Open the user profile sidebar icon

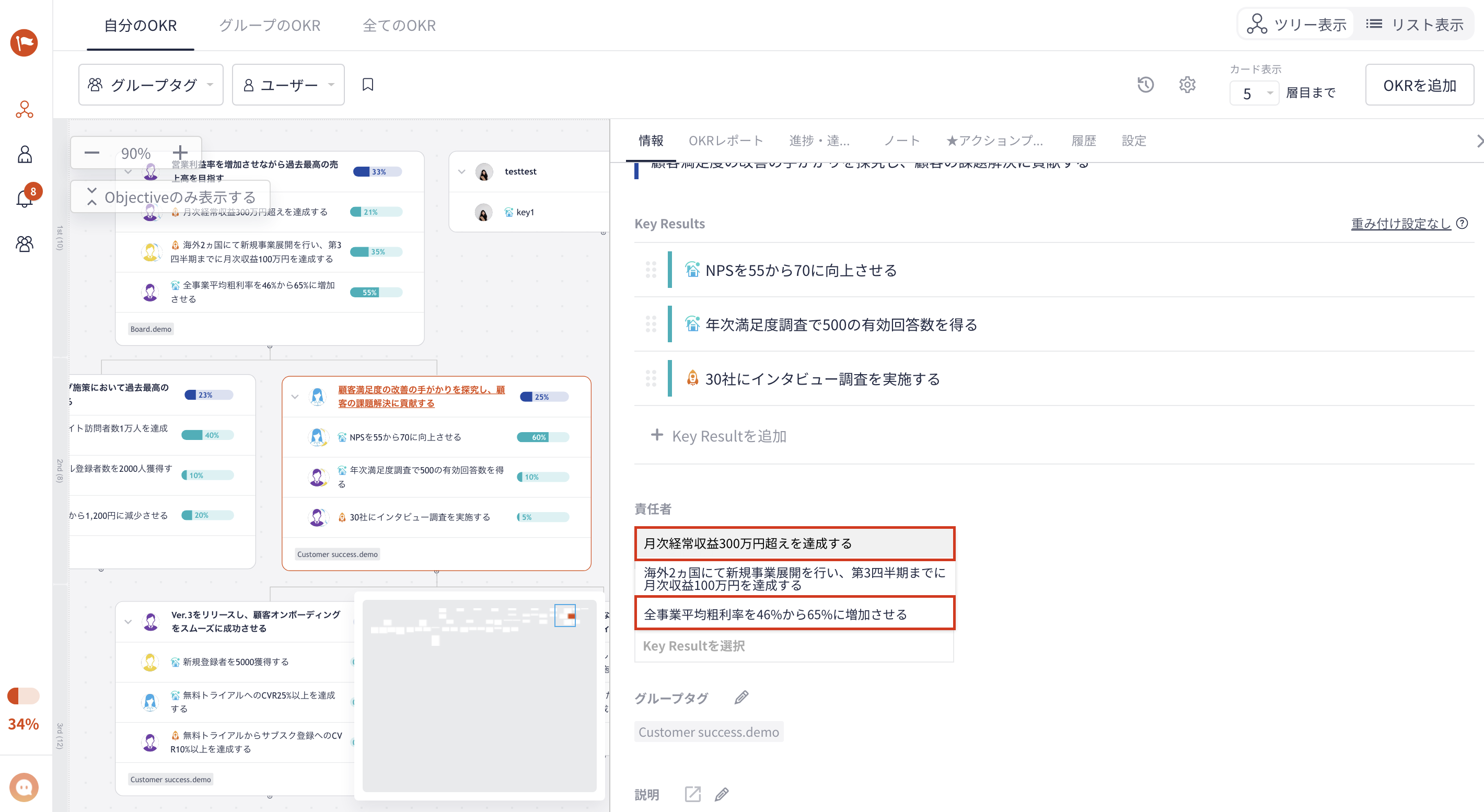(24, 154)
